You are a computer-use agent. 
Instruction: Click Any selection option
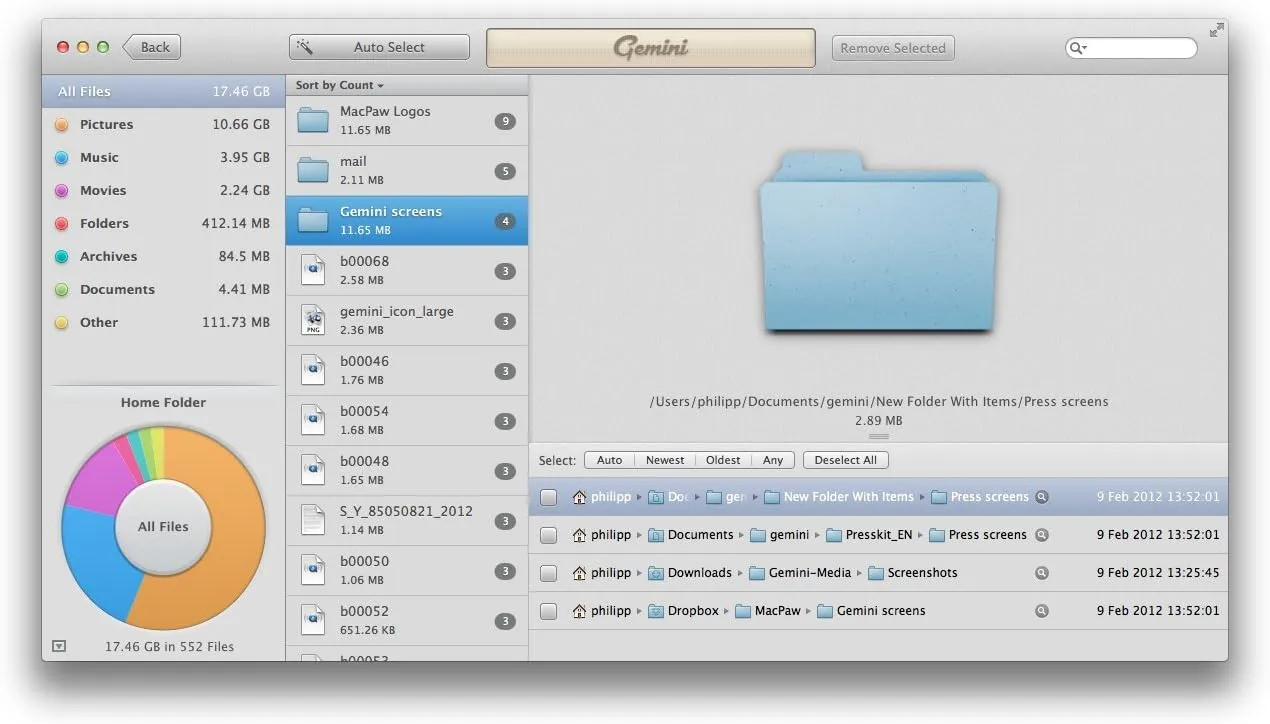click(773, 460)
